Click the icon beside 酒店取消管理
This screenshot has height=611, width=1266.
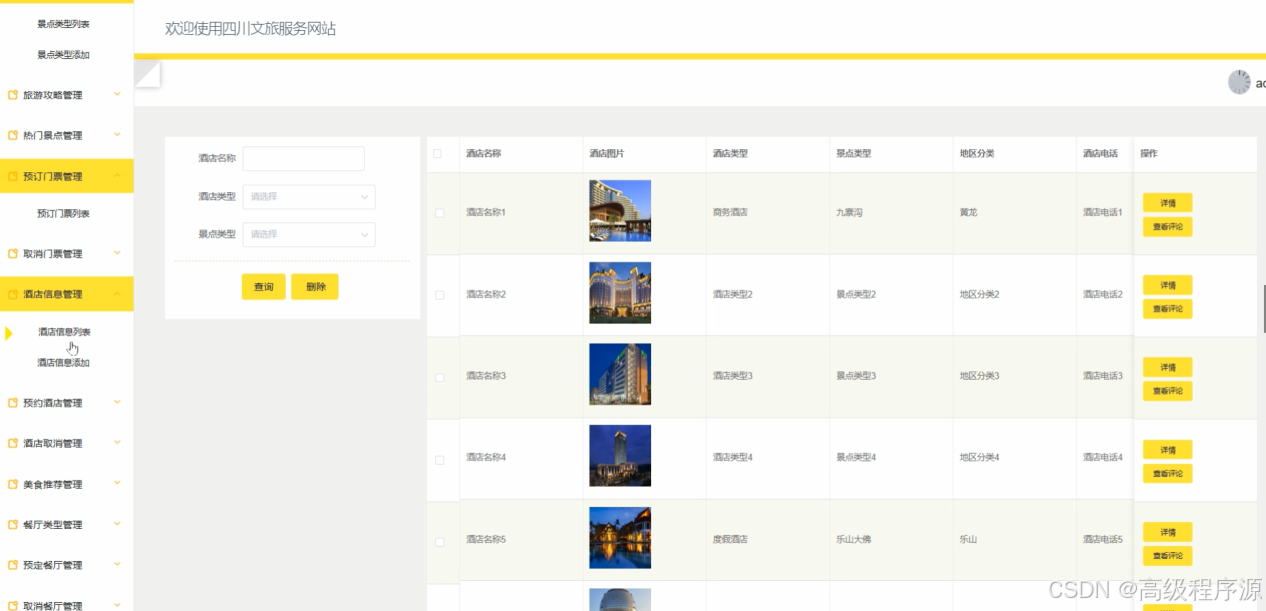click(x=13, y=443)
